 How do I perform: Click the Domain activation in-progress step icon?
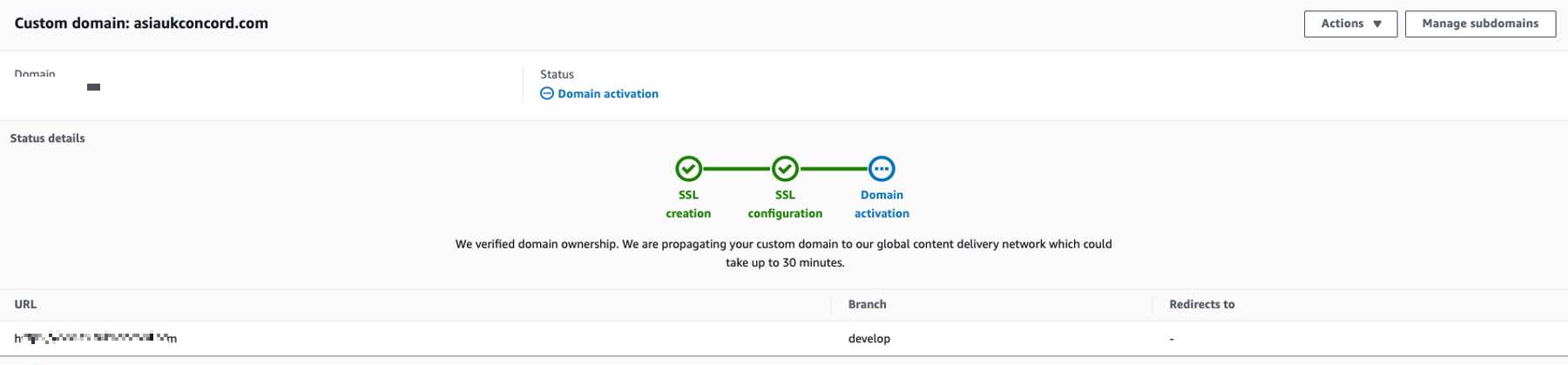coord(882,168)
